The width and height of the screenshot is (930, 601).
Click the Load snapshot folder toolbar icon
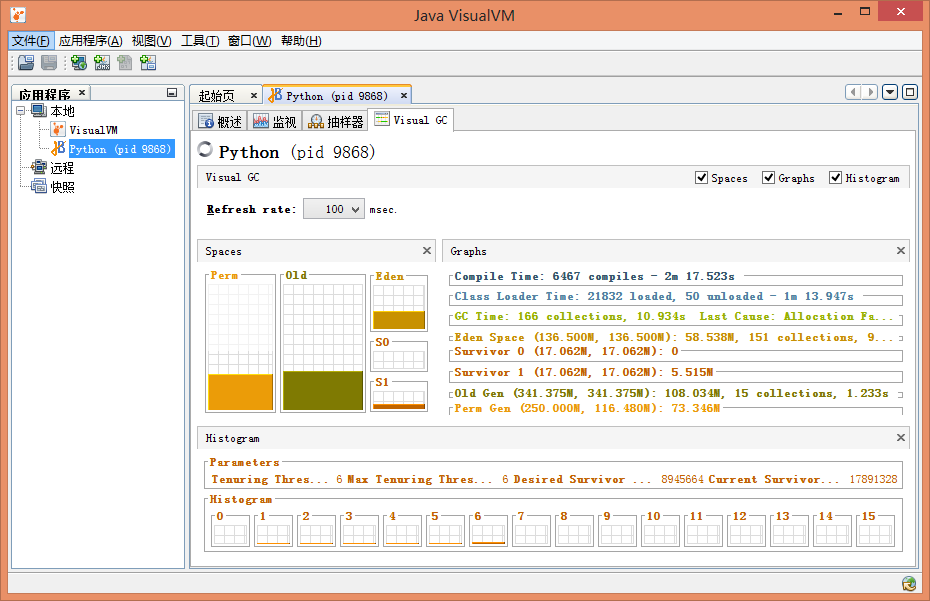pos(26,62)
